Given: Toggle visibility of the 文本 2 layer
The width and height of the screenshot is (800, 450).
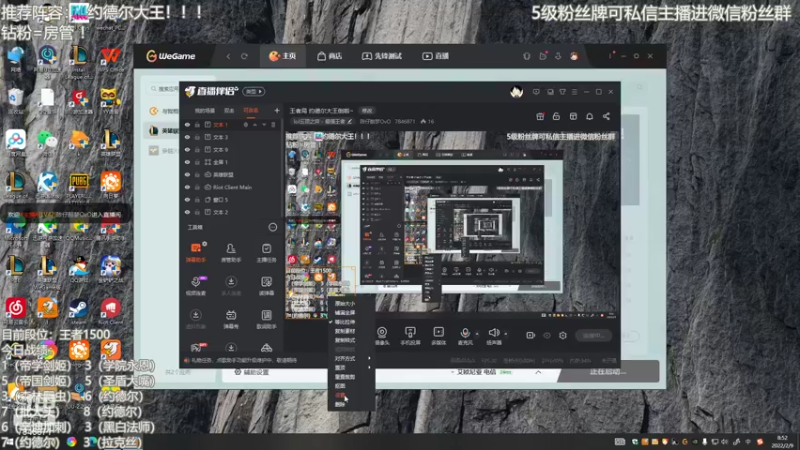Looking at the screenshot, I should [x=187, y=212].
